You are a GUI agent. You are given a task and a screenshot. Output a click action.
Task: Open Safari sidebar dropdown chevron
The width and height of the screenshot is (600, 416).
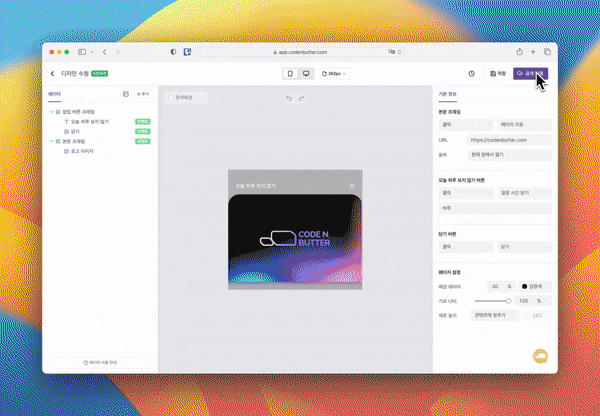click(x=92, y=52)
